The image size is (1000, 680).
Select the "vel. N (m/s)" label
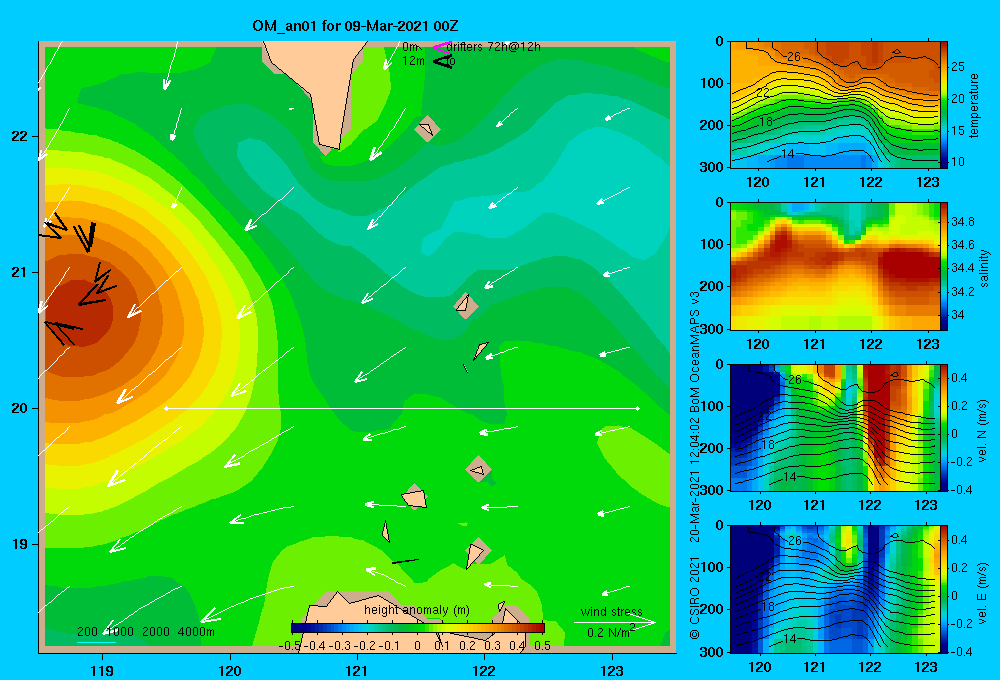983,431
